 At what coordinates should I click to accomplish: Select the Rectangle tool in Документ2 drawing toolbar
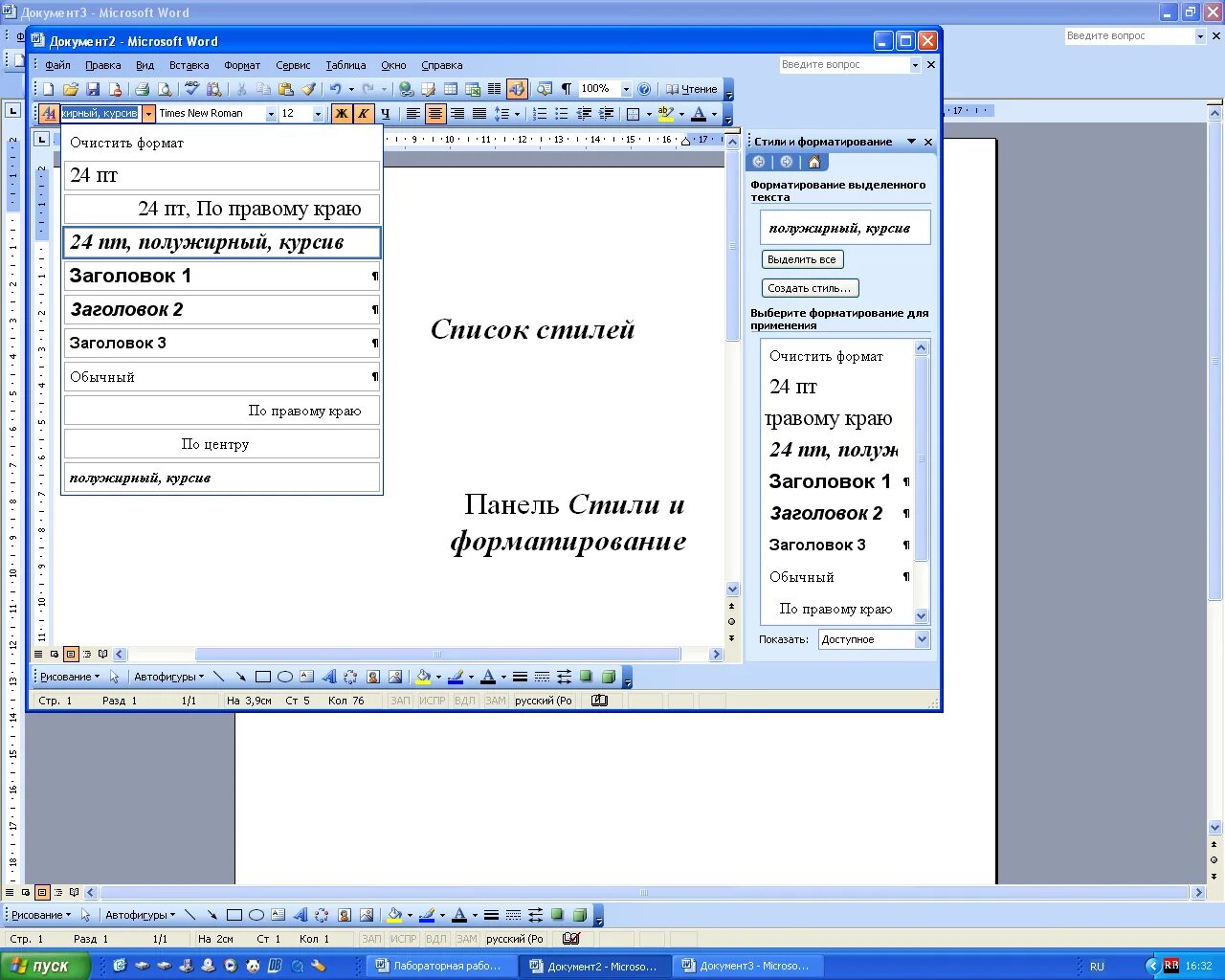pos(263,677)
